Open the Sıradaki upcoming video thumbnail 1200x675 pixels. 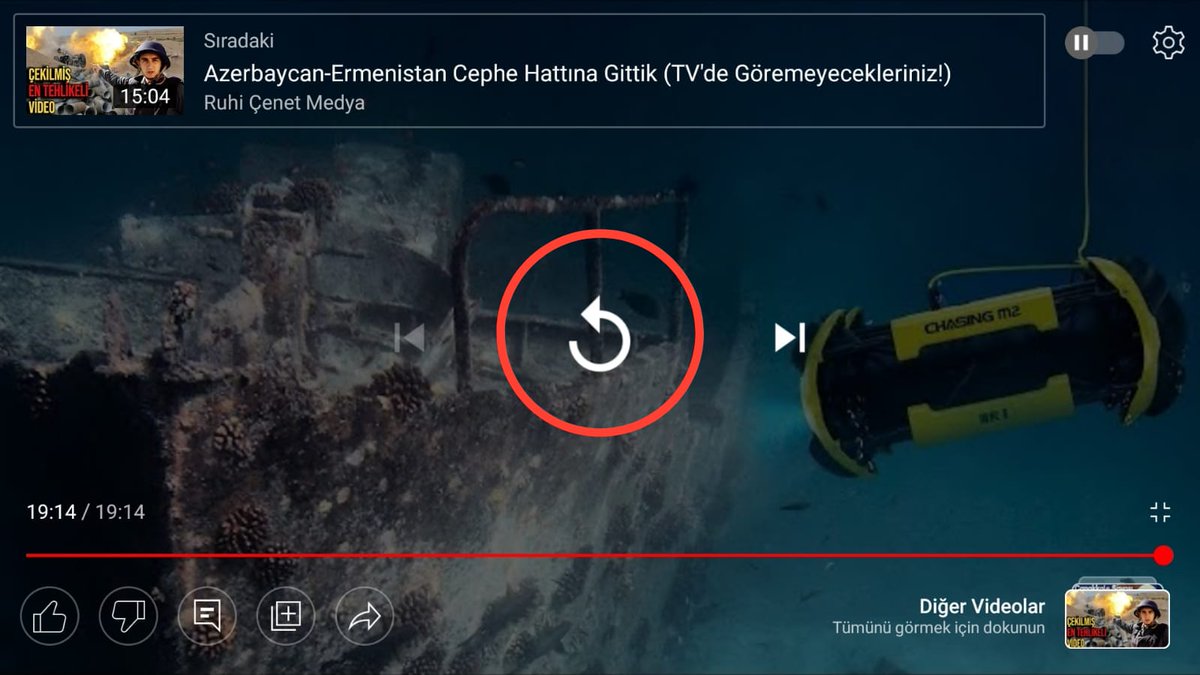(105, 70)
